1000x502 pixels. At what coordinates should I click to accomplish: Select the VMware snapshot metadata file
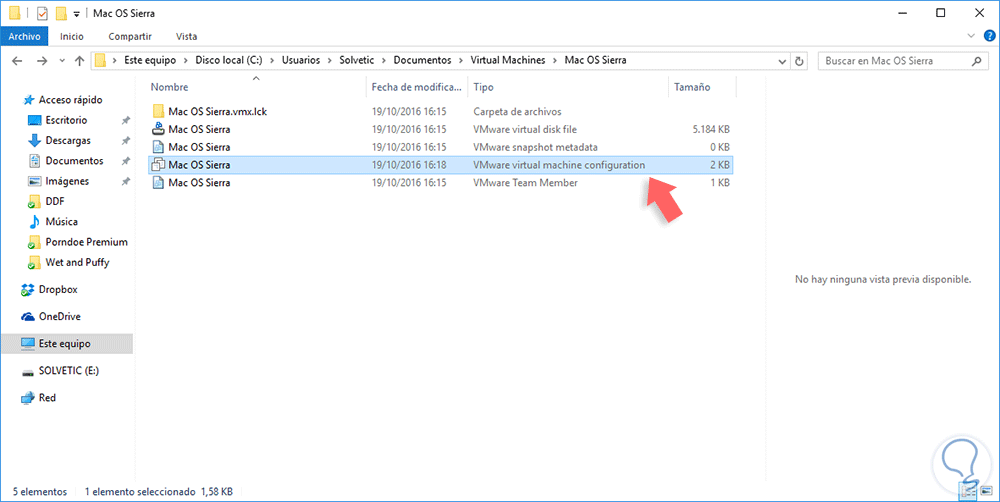(440, 147)
